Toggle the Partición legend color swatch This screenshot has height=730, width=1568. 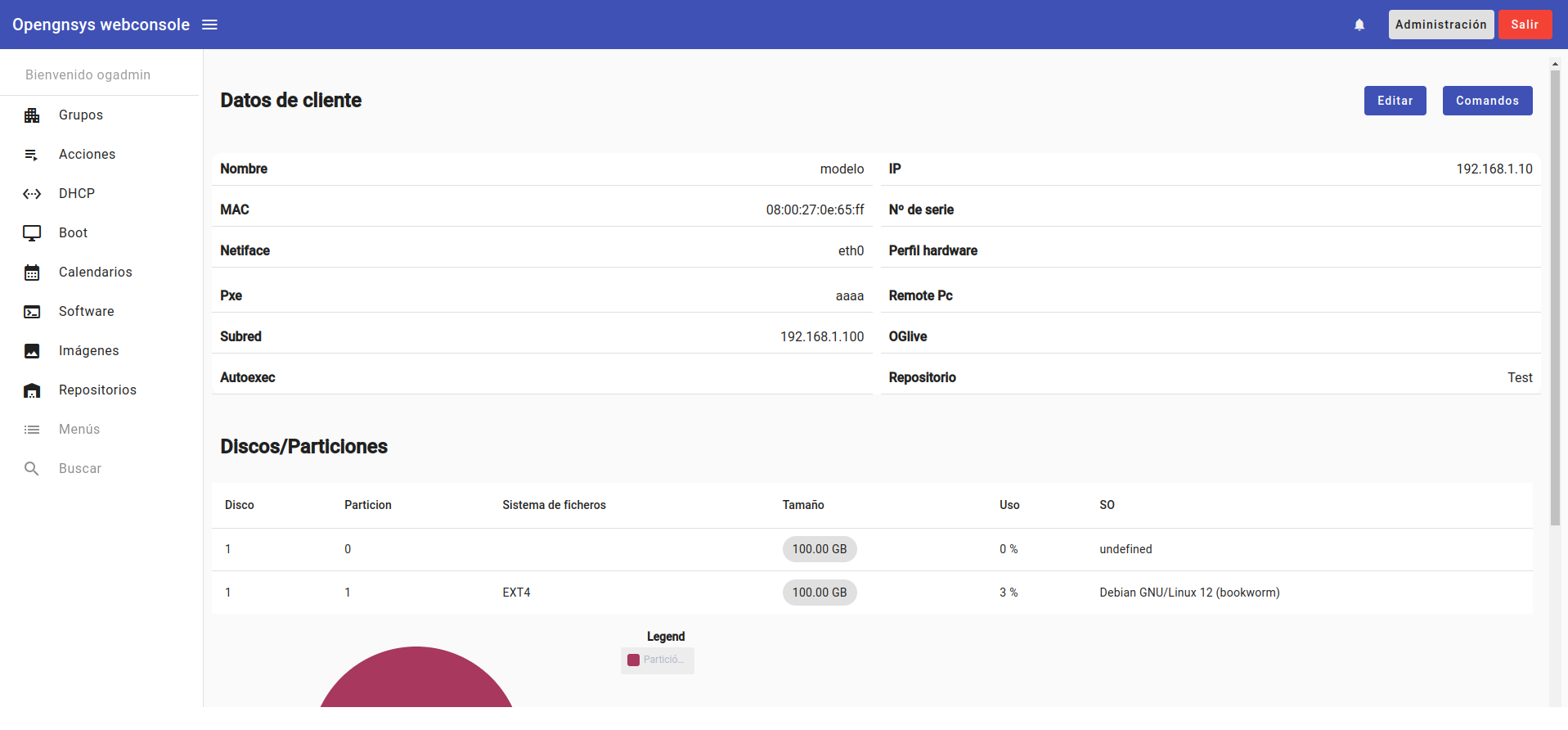pos(633,660)
